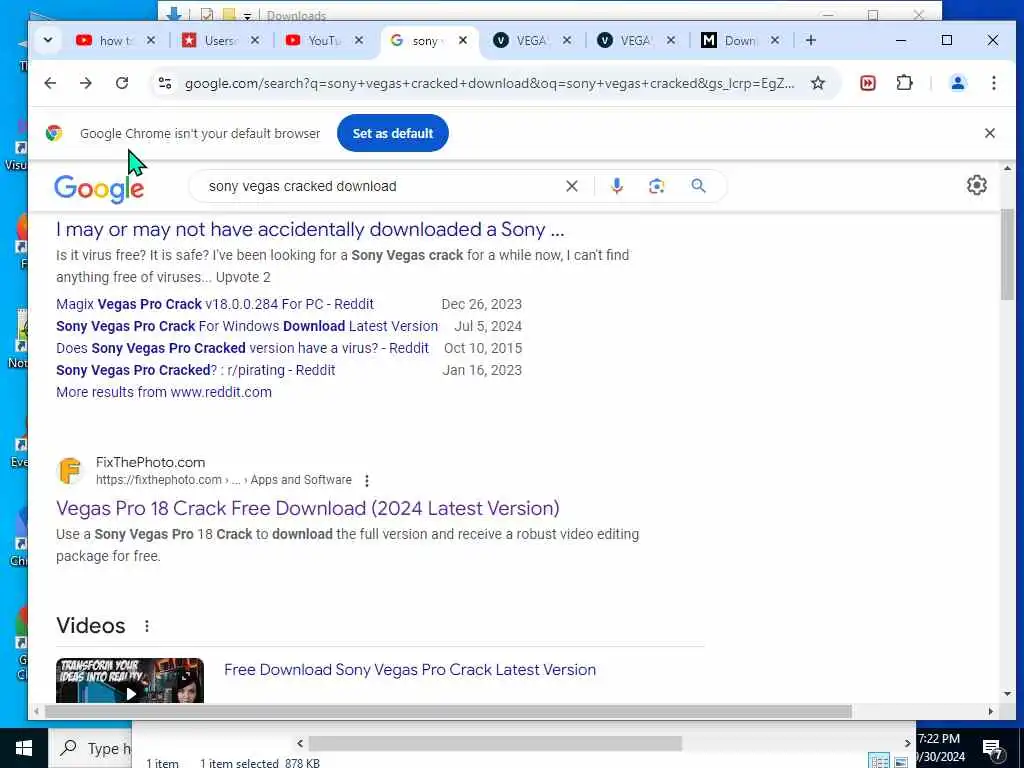Open the red extension icon in toolbar
Screen dimensions: 1024x768
(867, 83)
